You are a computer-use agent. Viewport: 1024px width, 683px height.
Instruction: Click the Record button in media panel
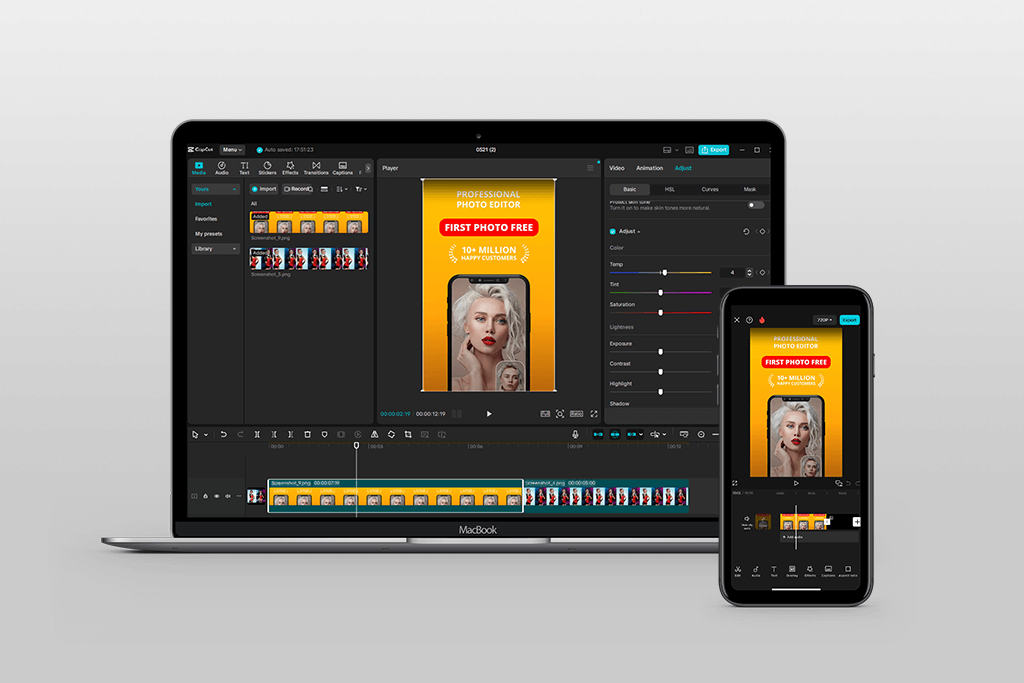pos(298,189)
